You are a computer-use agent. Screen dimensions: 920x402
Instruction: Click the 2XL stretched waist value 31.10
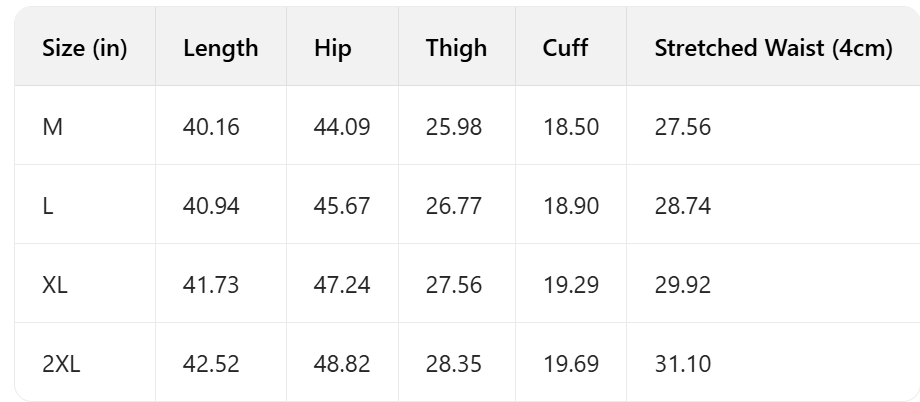click(x=683, y=364)
